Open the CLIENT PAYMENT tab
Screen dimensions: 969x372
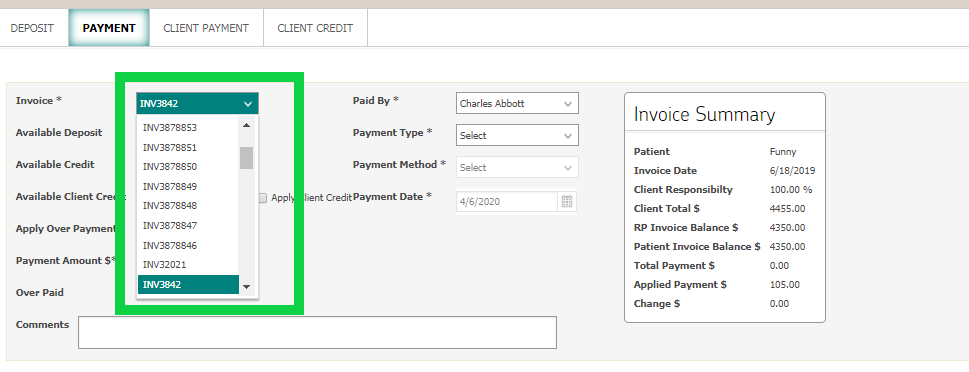206,28
